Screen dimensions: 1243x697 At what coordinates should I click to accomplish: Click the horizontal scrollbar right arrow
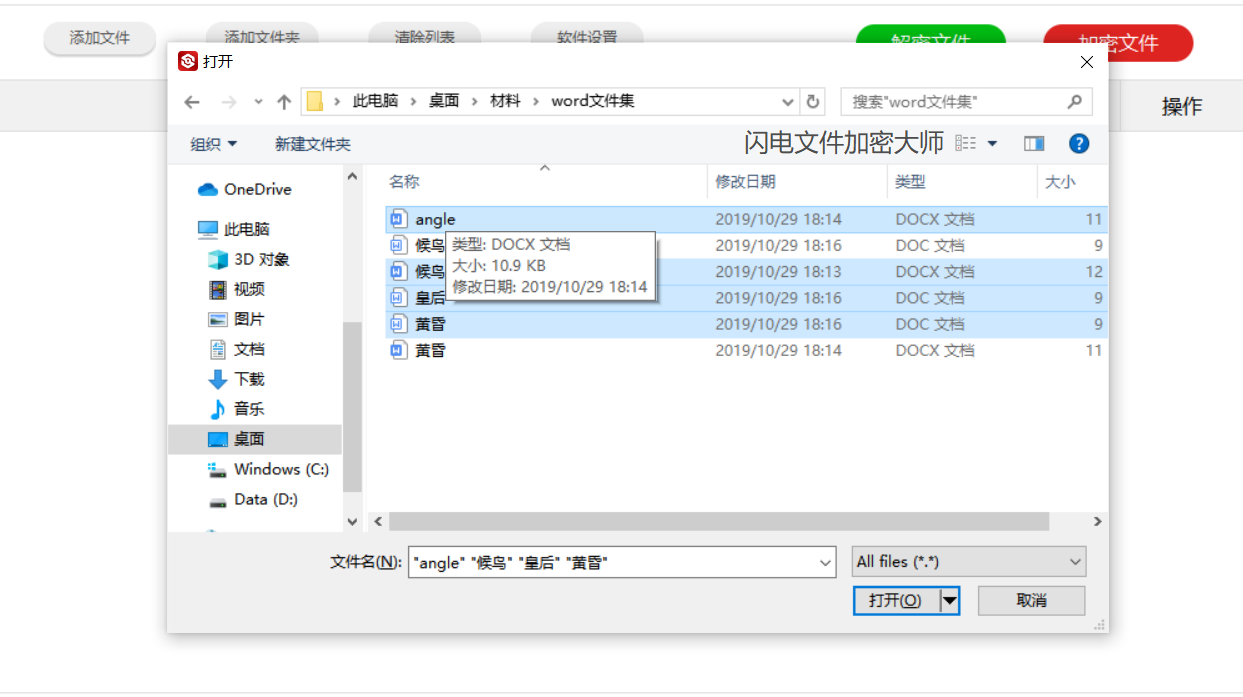(1097, 521)
